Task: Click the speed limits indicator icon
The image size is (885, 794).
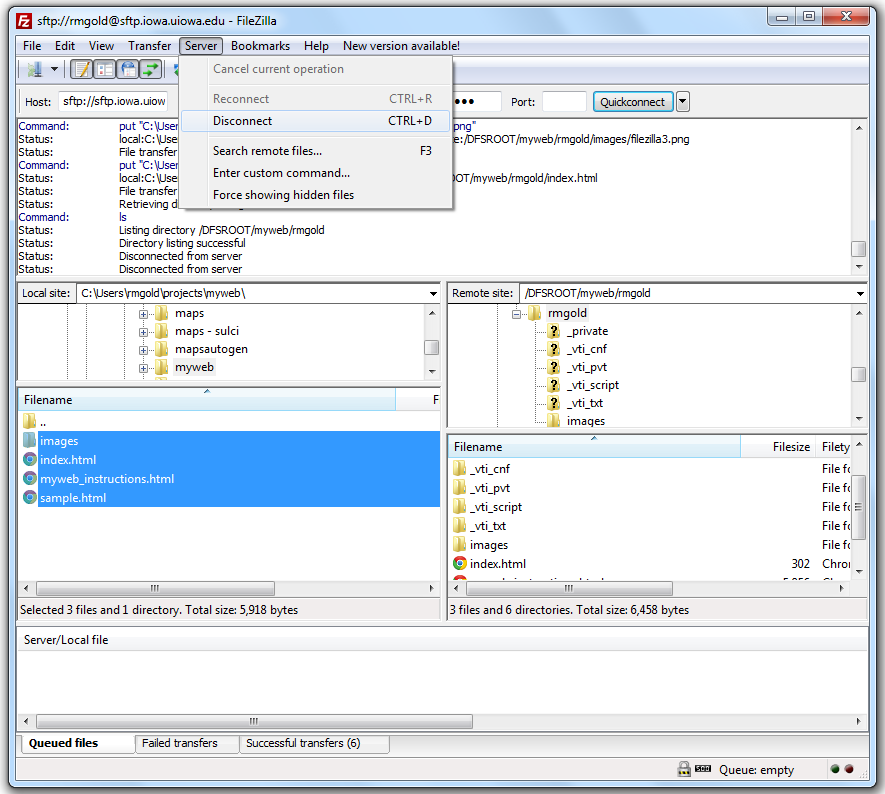Action: pyautogui.click(x=703, y=769)
